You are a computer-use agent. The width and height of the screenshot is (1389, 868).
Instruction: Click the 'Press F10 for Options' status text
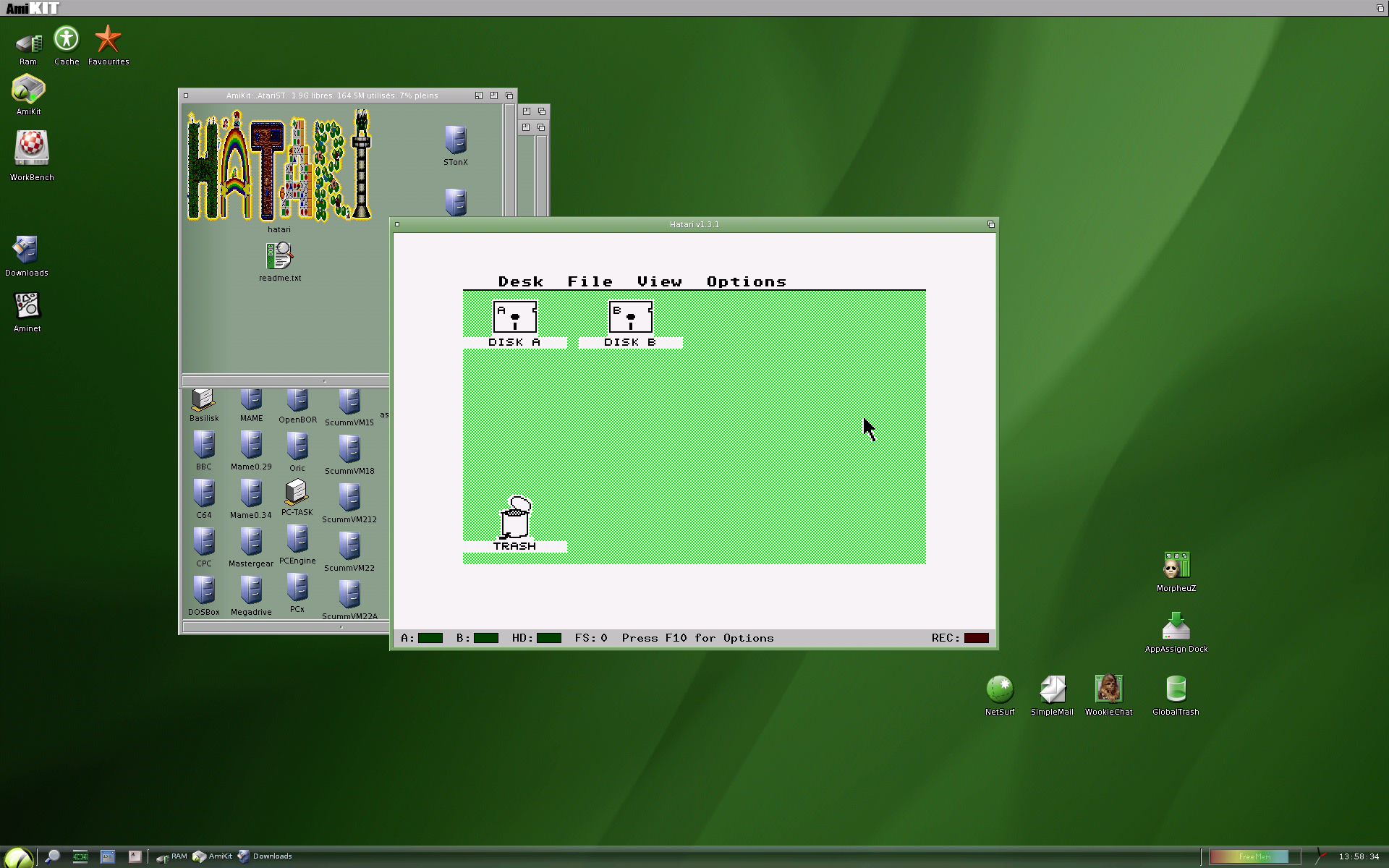tap(697, 638)
